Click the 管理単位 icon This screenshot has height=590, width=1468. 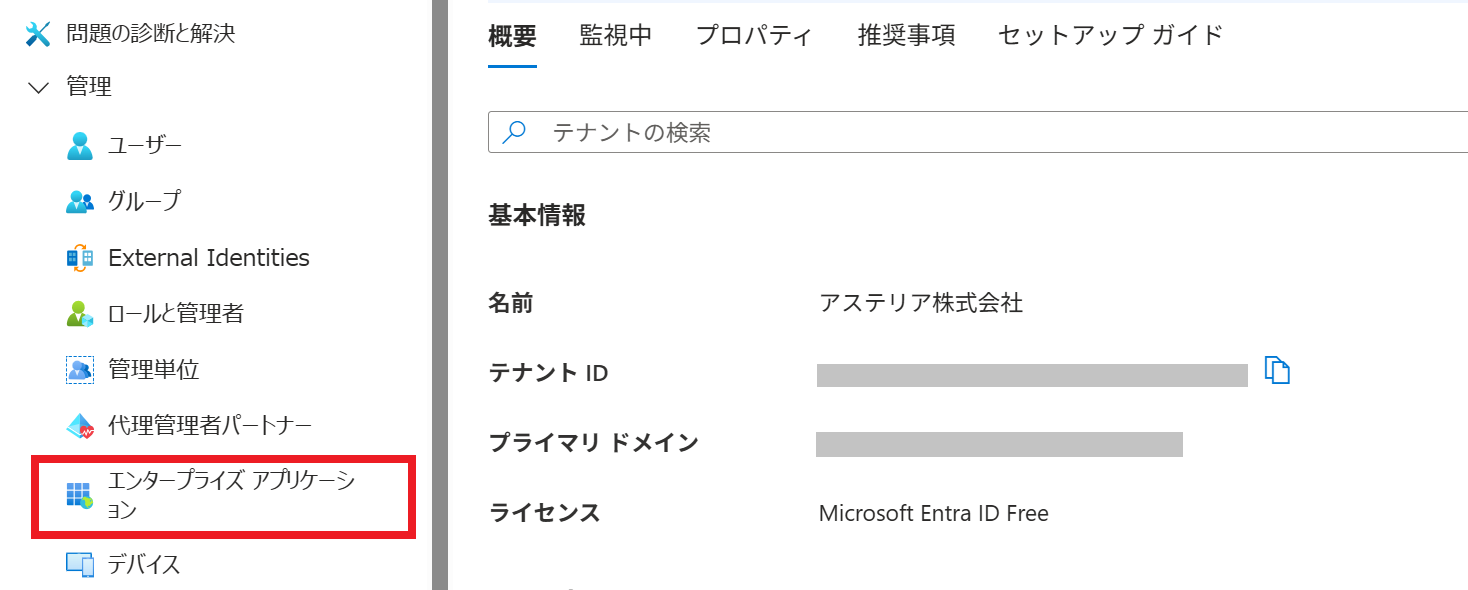(x=79, y=370)
